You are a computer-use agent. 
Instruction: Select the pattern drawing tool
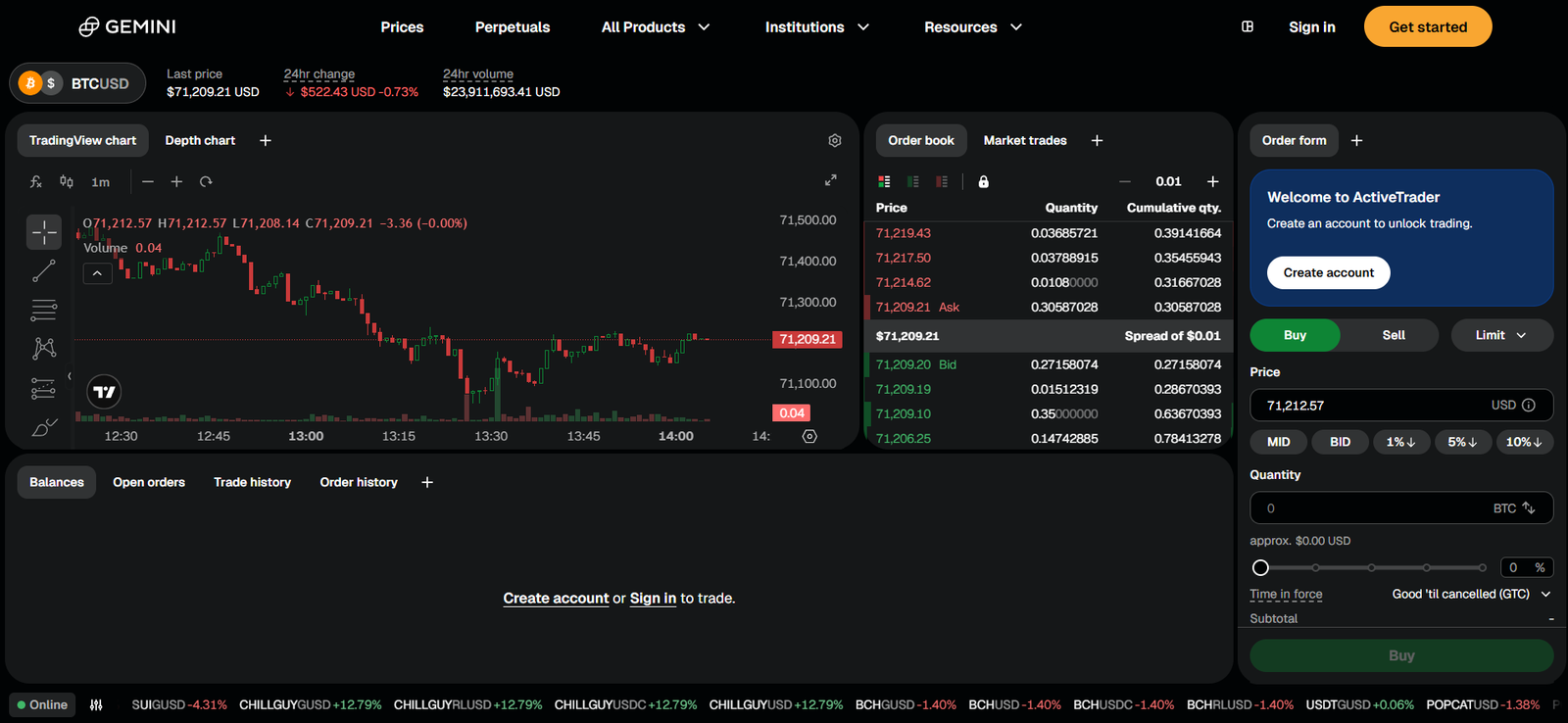[44, 349]
